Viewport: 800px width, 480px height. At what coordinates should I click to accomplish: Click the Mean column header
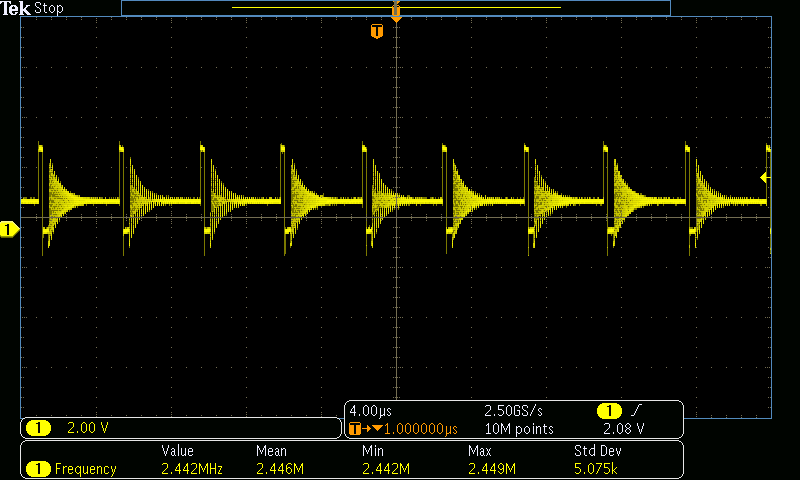click(271, 451)
